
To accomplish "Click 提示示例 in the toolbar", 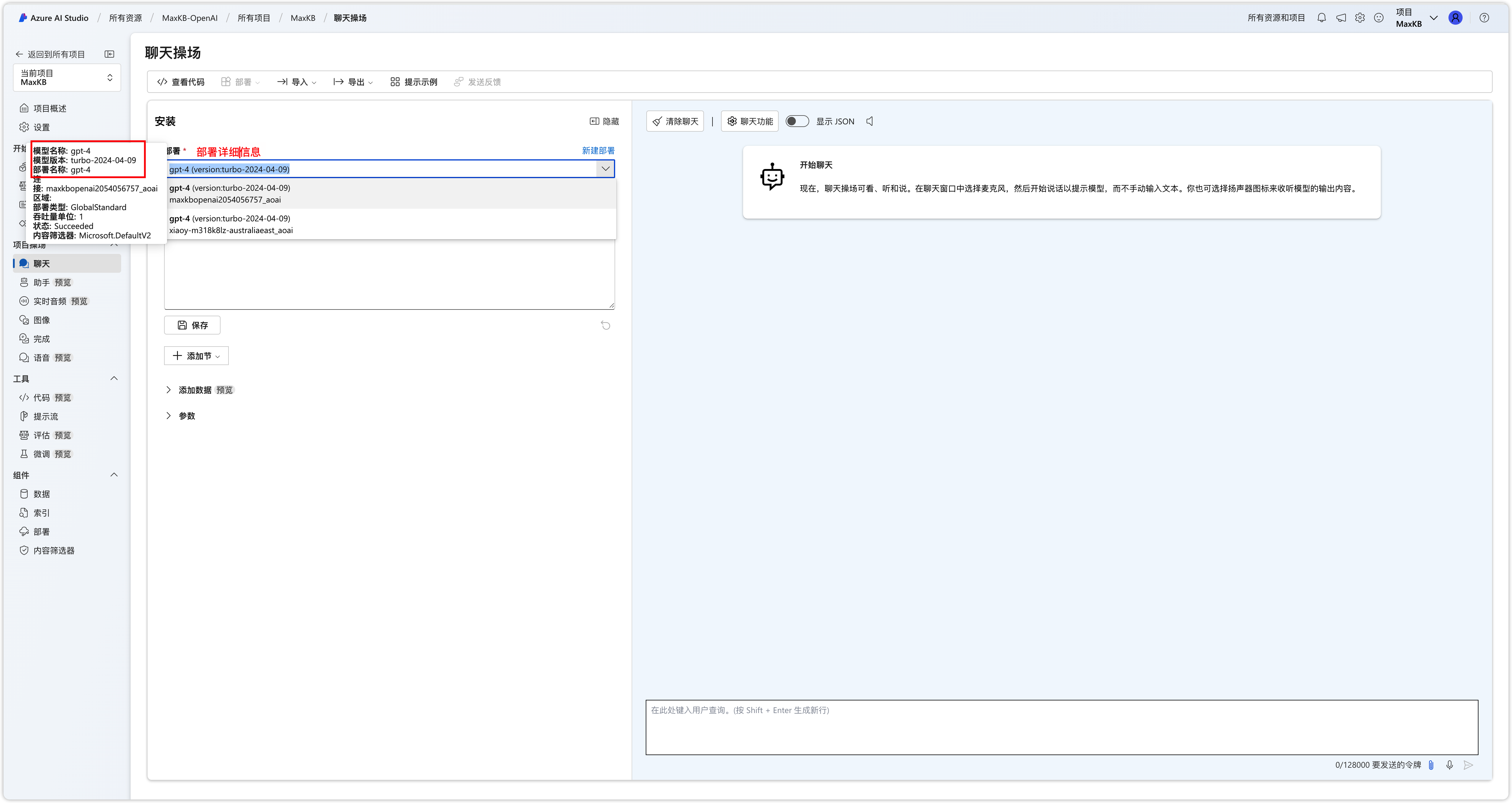I will click(x=414, y=81).
